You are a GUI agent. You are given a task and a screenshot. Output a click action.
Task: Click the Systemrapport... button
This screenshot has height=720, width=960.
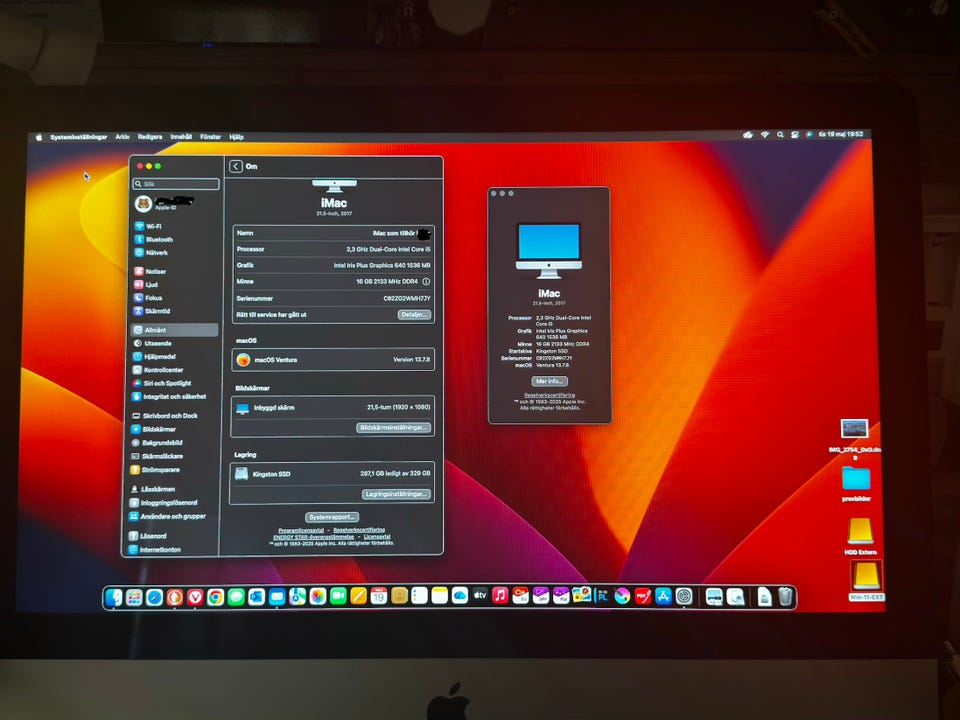332,517
